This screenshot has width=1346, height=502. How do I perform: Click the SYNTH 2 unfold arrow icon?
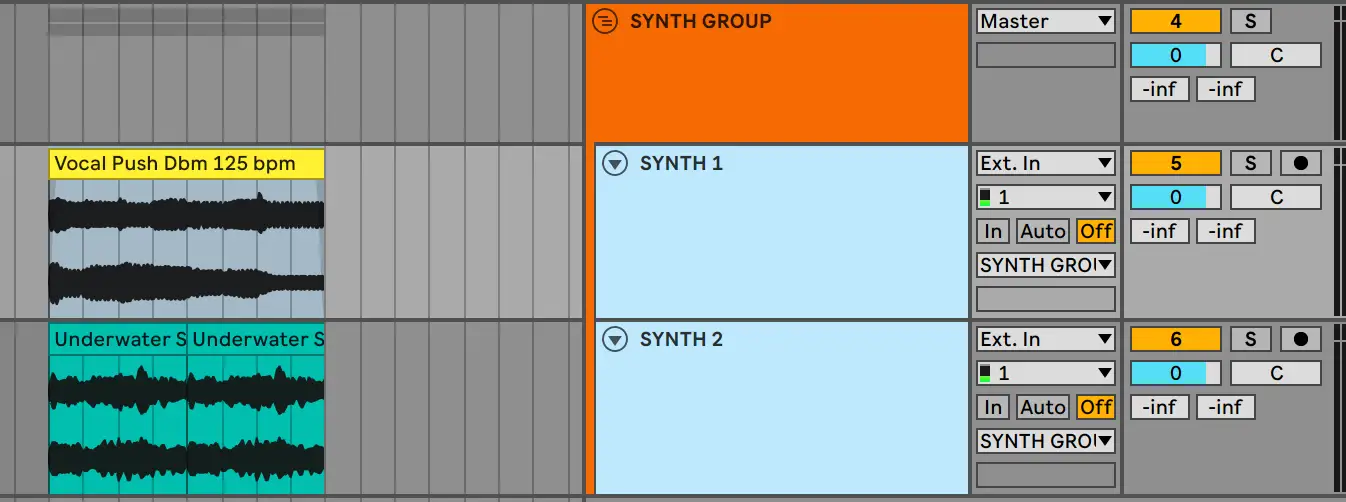[x=614, y=340]
